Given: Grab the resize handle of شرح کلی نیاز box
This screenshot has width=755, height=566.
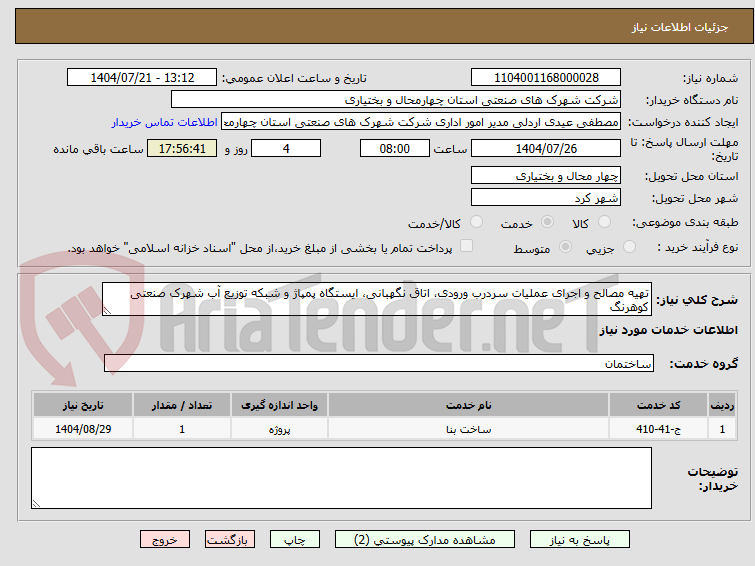Looking at the screenshot, I should 107,311.
